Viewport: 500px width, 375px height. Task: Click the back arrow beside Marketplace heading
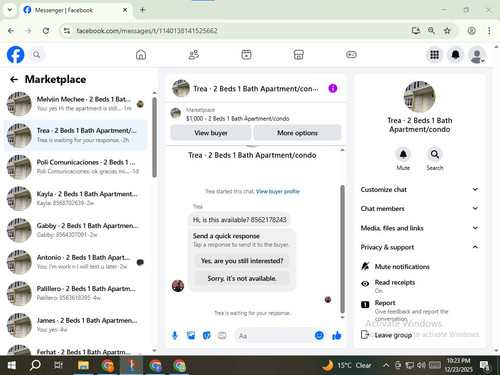pyautogui.click(x=14, y=79)
